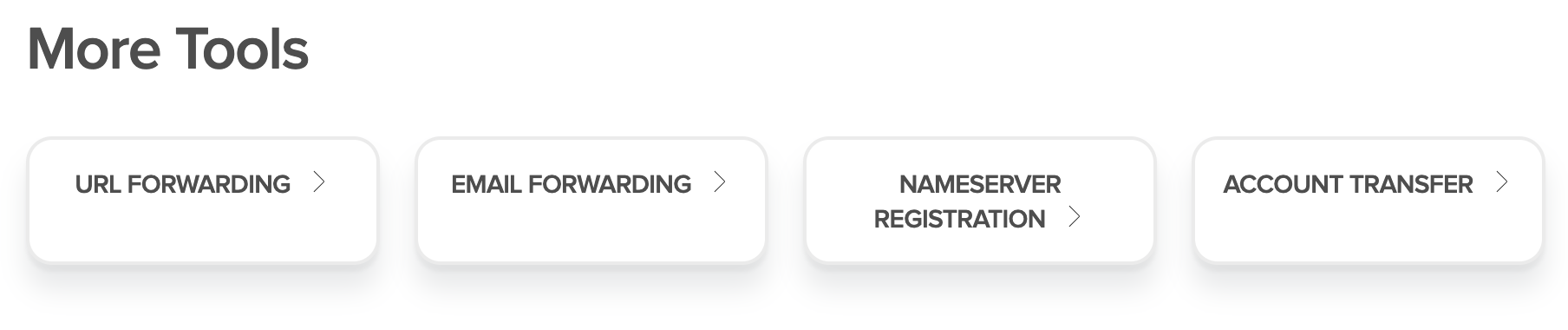
Task: Click blank space inside Account Transfer card
Action: click(x=1369, y=230)
